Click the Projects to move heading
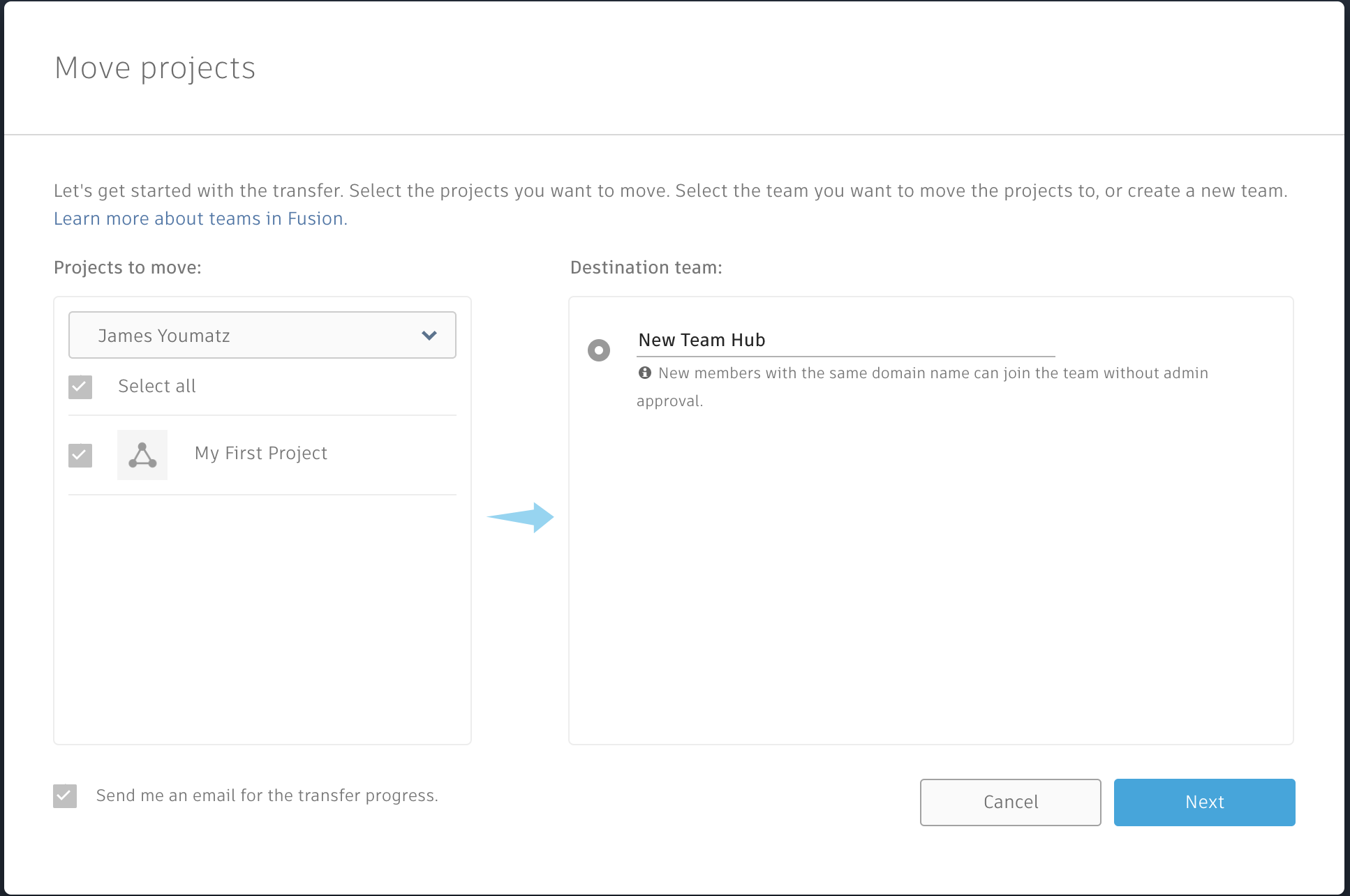 pyautogui.click(x=128, y=268)
